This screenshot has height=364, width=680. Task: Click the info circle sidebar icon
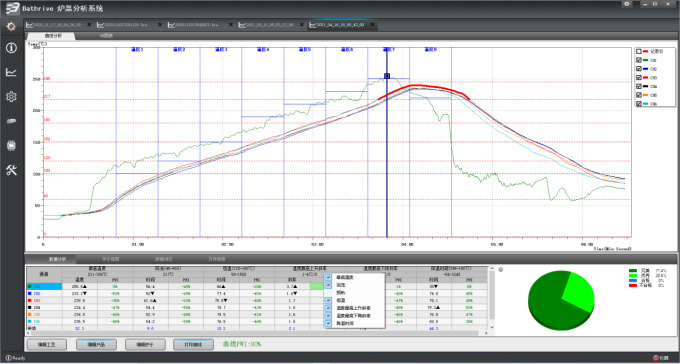click(x=11, y=48)
